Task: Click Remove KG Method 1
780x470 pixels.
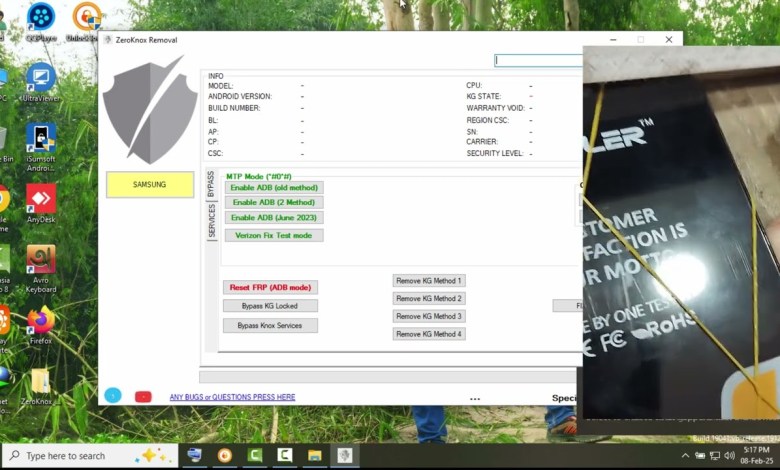Action: pos(429,281)
